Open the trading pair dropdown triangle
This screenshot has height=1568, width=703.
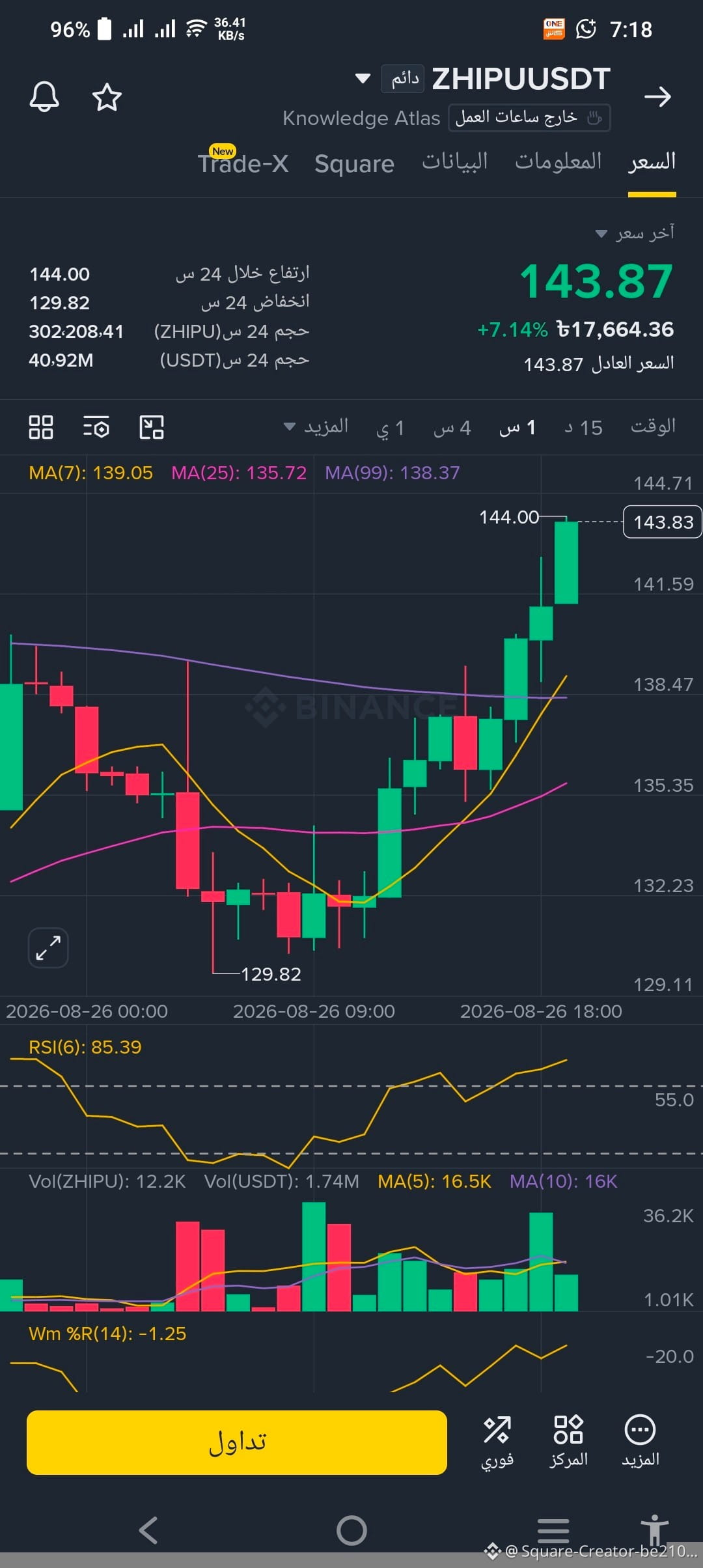(x=363, y=79)
